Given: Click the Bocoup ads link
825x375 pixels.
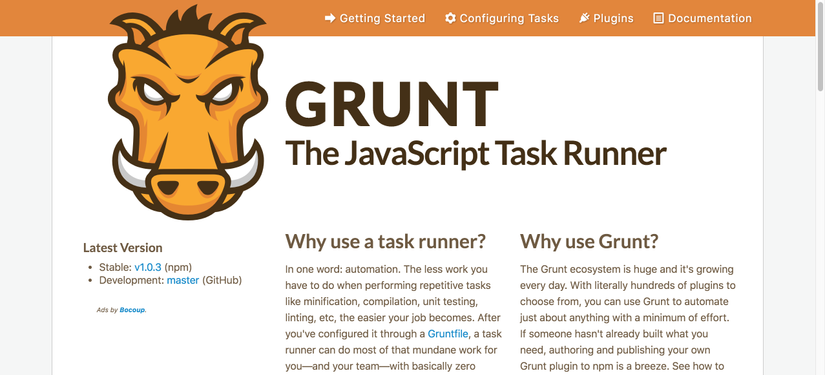Looking at the screenshot, I should click(x=132, y=310).
